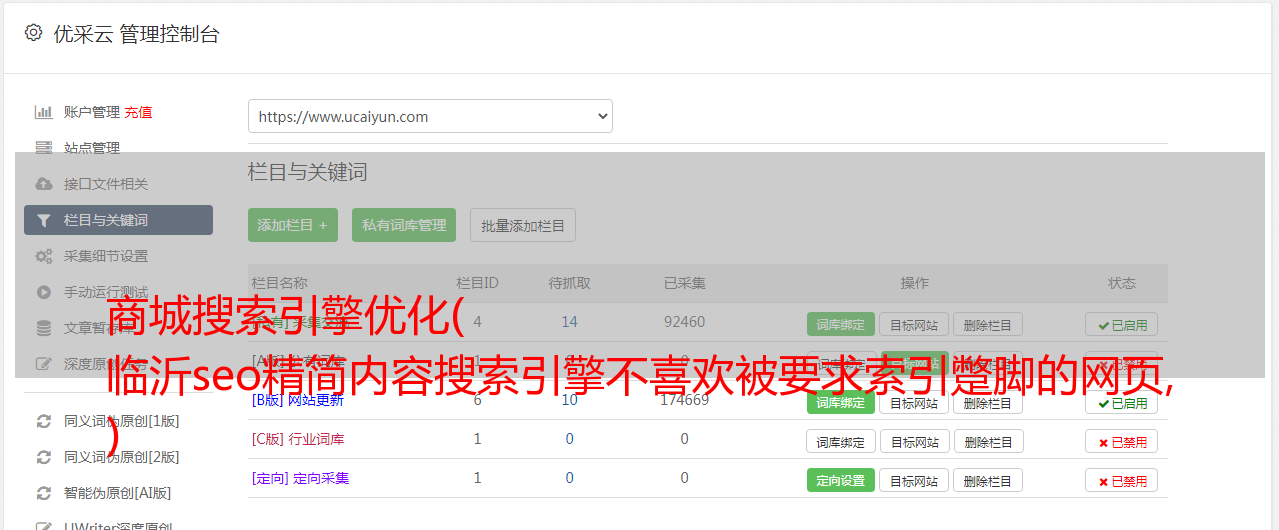Go to 接口文件相关 in the sidebar
The height and width of the screenshot is (530, 1279).
[106, 184]
